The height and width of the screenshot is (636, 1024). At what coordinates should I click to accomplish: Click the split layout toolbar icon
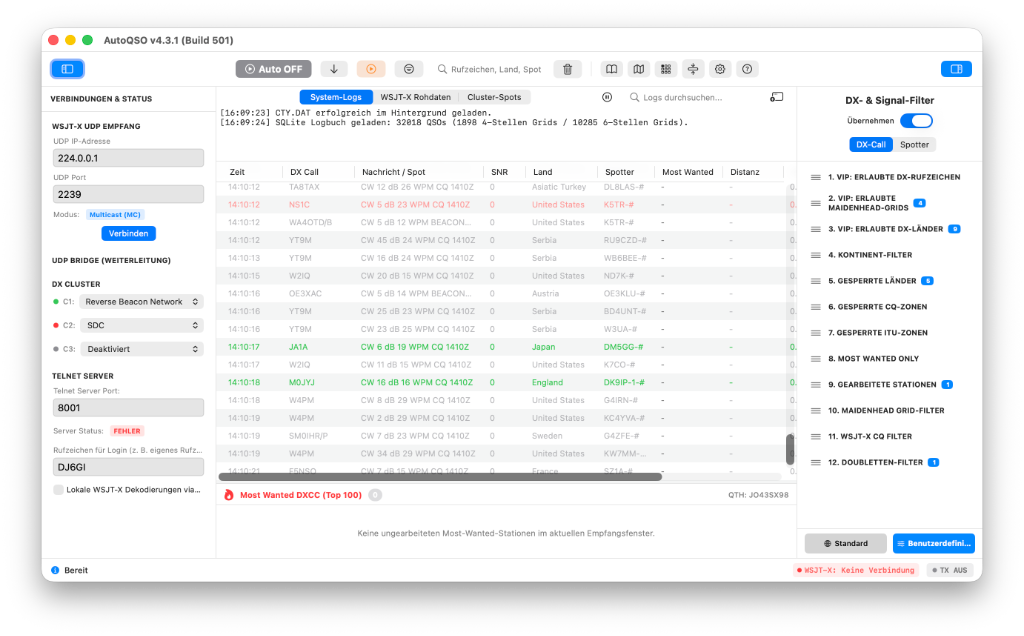coord(693,69)
